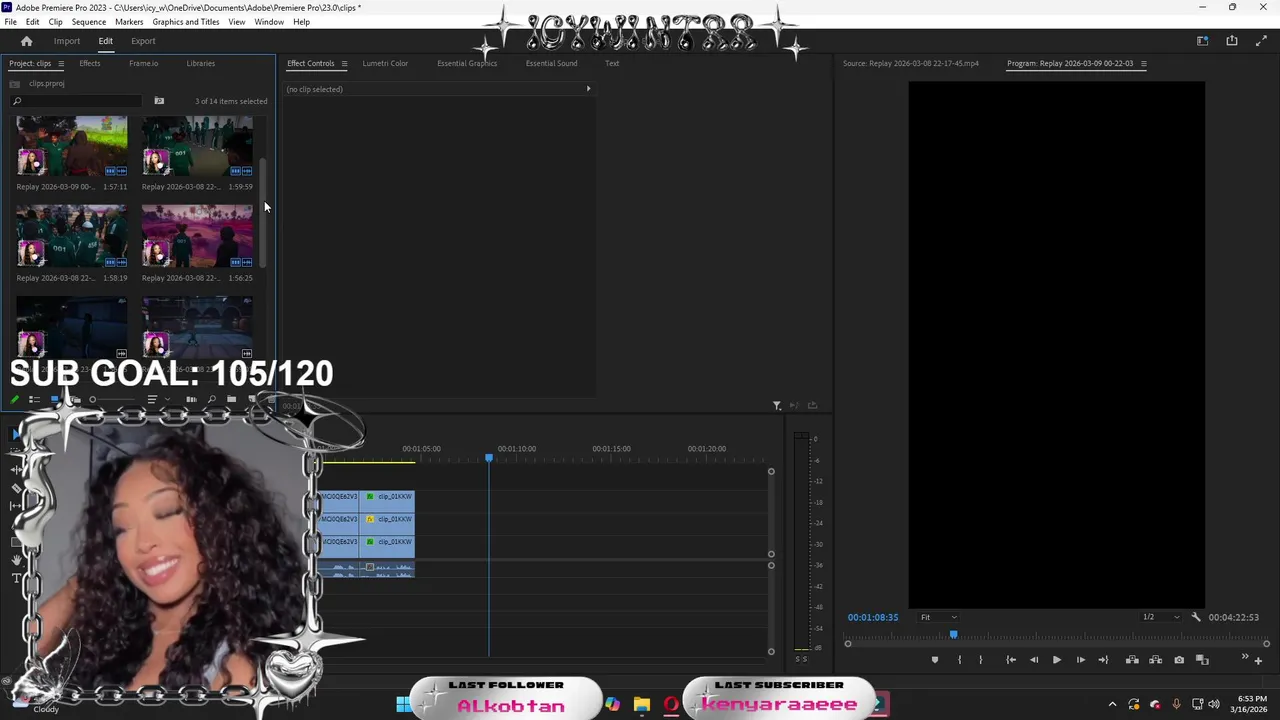Open the 1/2 playback resolution dropdown

pyautogui.click(x=1161, y=617)
